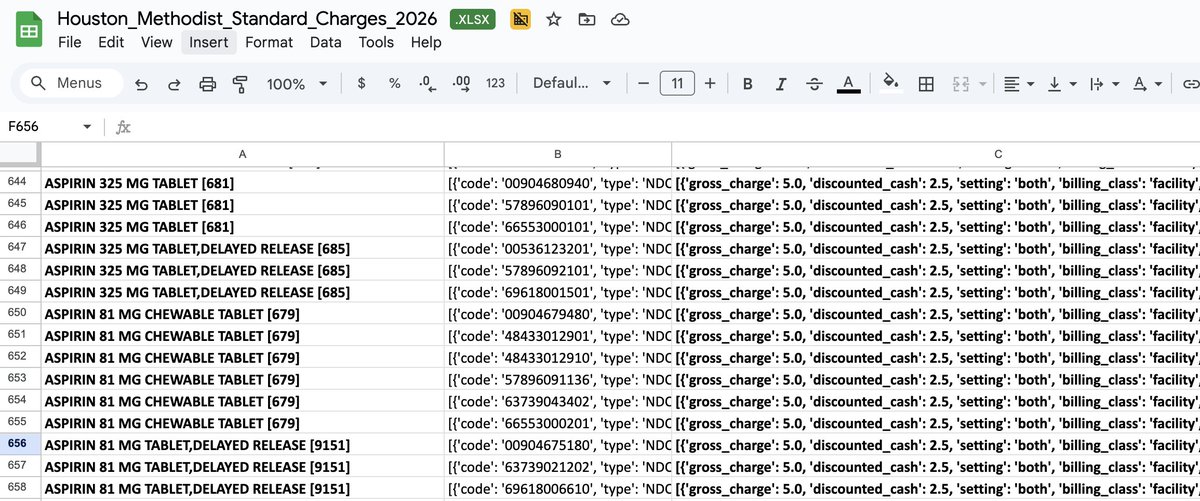Open horizontal align dropdown
The height and width of the screenshot is (501, 1200).
click(x=1019, y=84)
